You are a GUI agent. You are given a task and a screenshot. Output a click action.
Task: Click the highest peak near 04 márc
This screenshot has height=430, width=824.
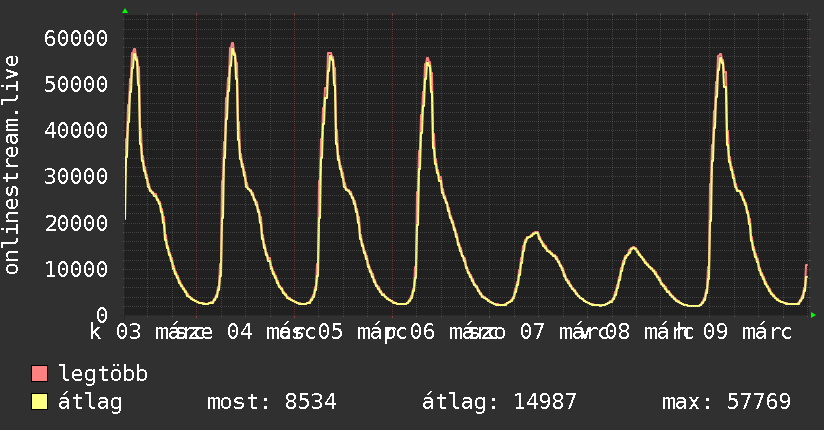232,45
